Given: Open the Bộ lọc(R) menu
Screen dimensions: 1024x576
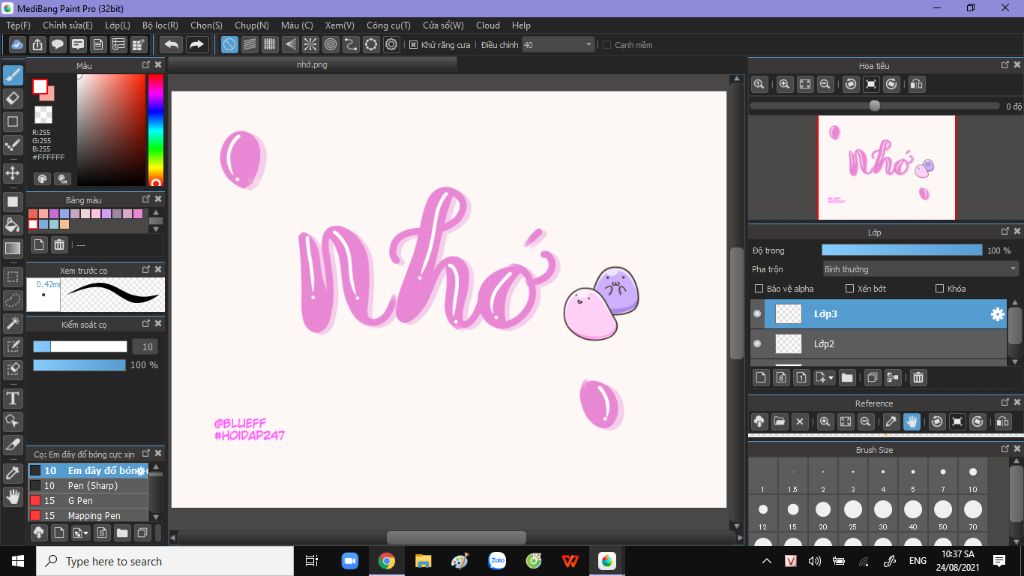Looking at the screenshot, I should pyautogui.click(x=160, y=25).
